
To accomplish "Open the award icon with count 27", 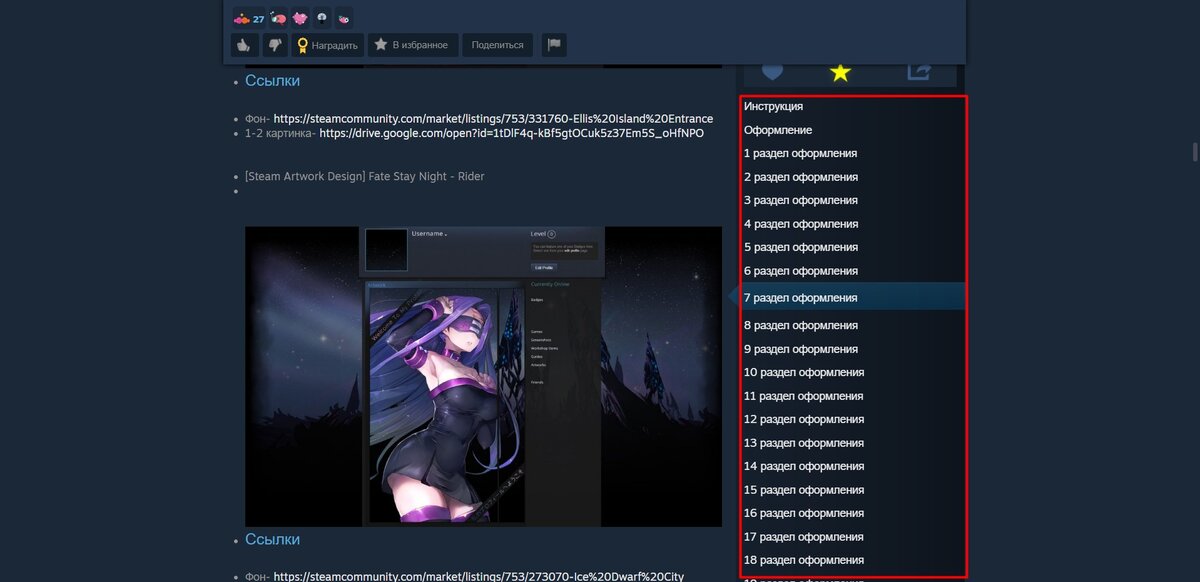I will 249,17.
